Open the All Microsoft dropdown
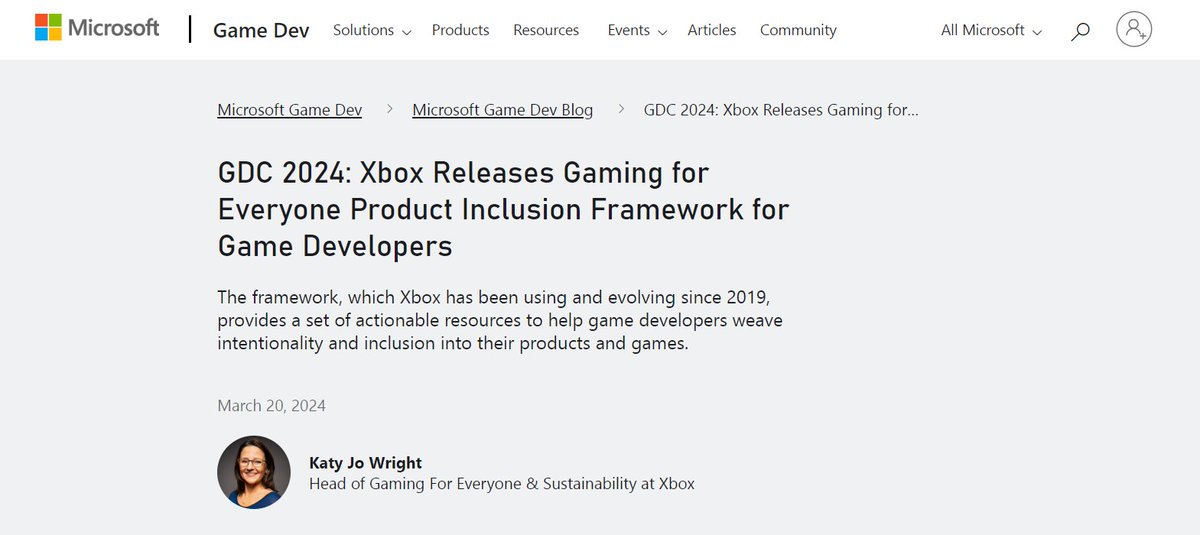1200x535 pixels. tap(991, 30)
